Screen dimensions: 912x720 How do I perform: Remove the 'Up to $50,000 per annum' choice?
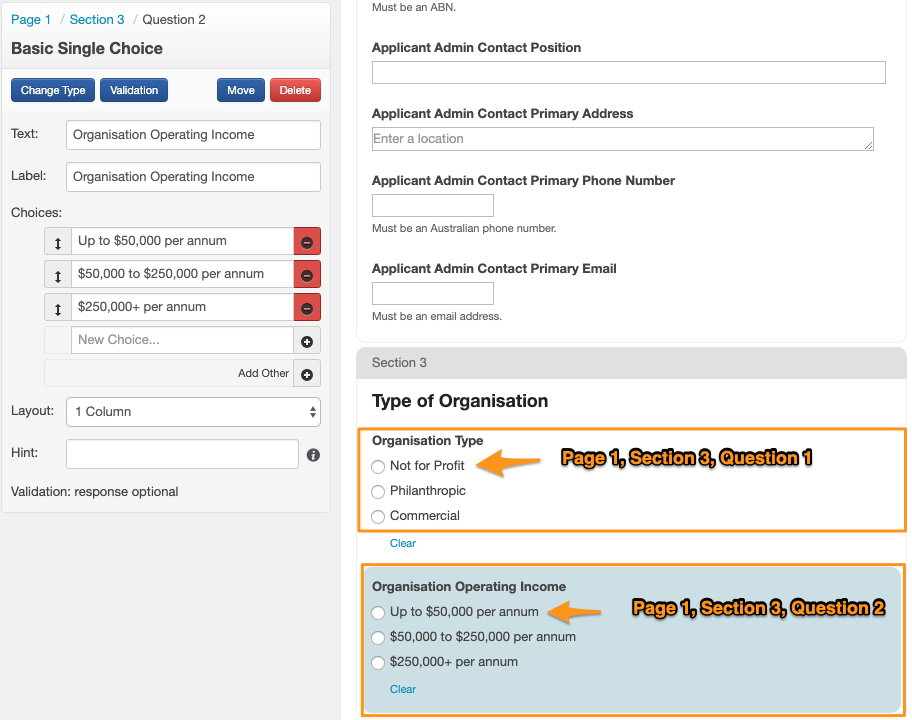coord(307,242)
